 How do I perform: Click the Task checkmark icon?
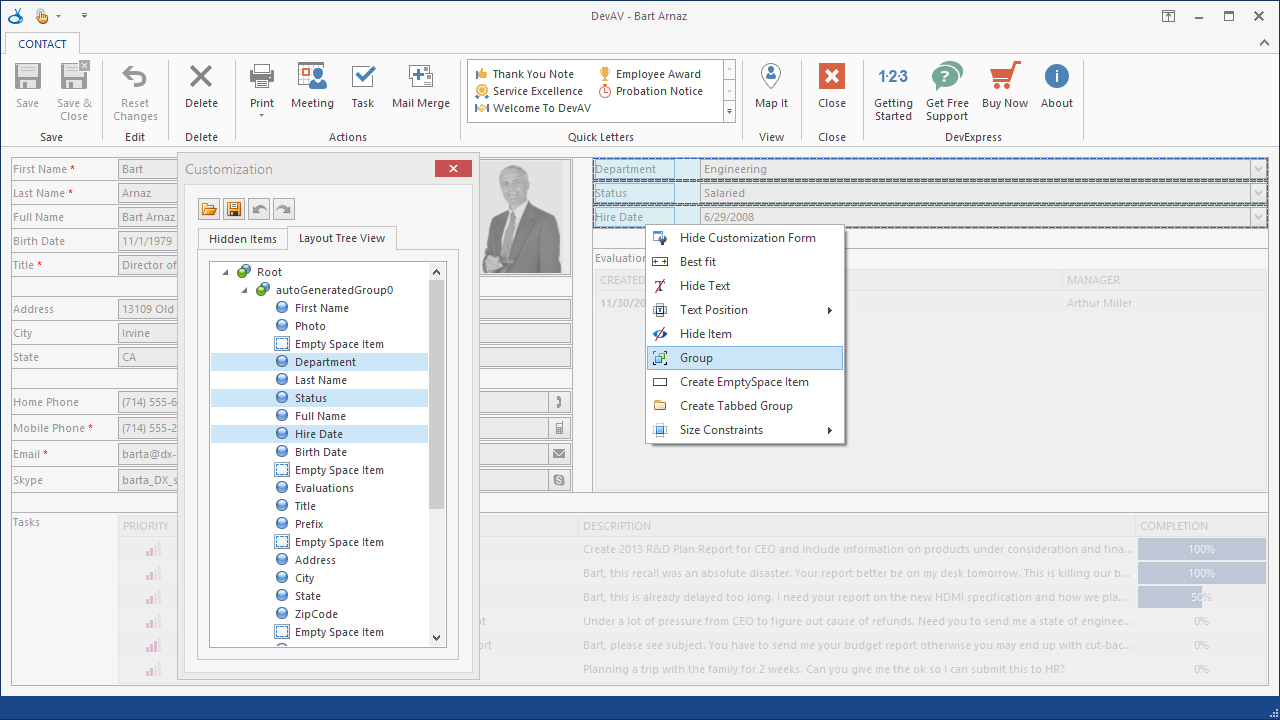point(363,78)
